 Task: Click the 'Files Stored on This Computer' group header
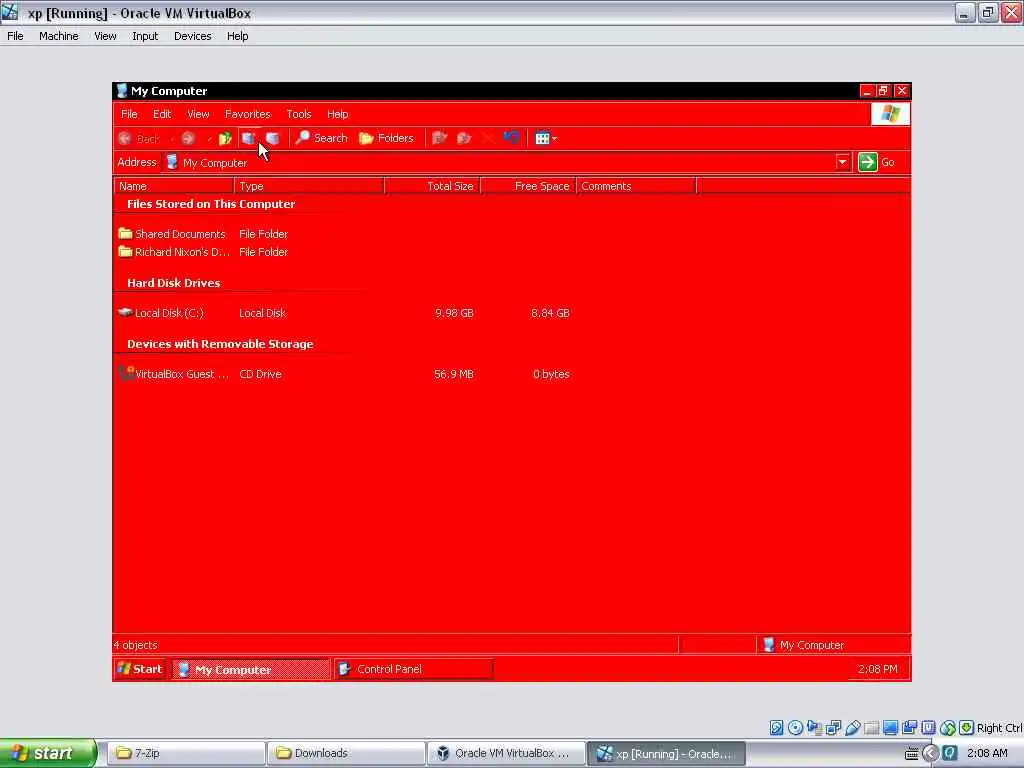211,204
